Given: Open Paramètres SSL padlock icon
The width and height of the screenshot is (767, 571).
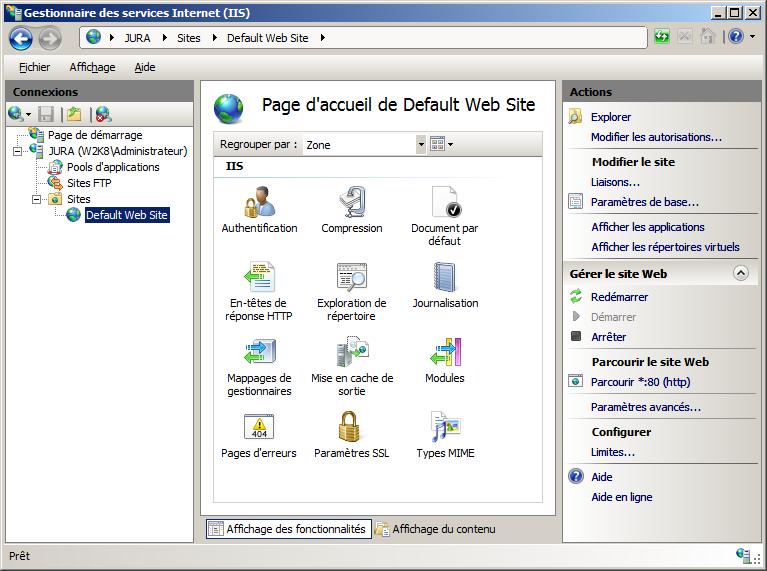Looking at the screenshot, I should click(351, 428).
